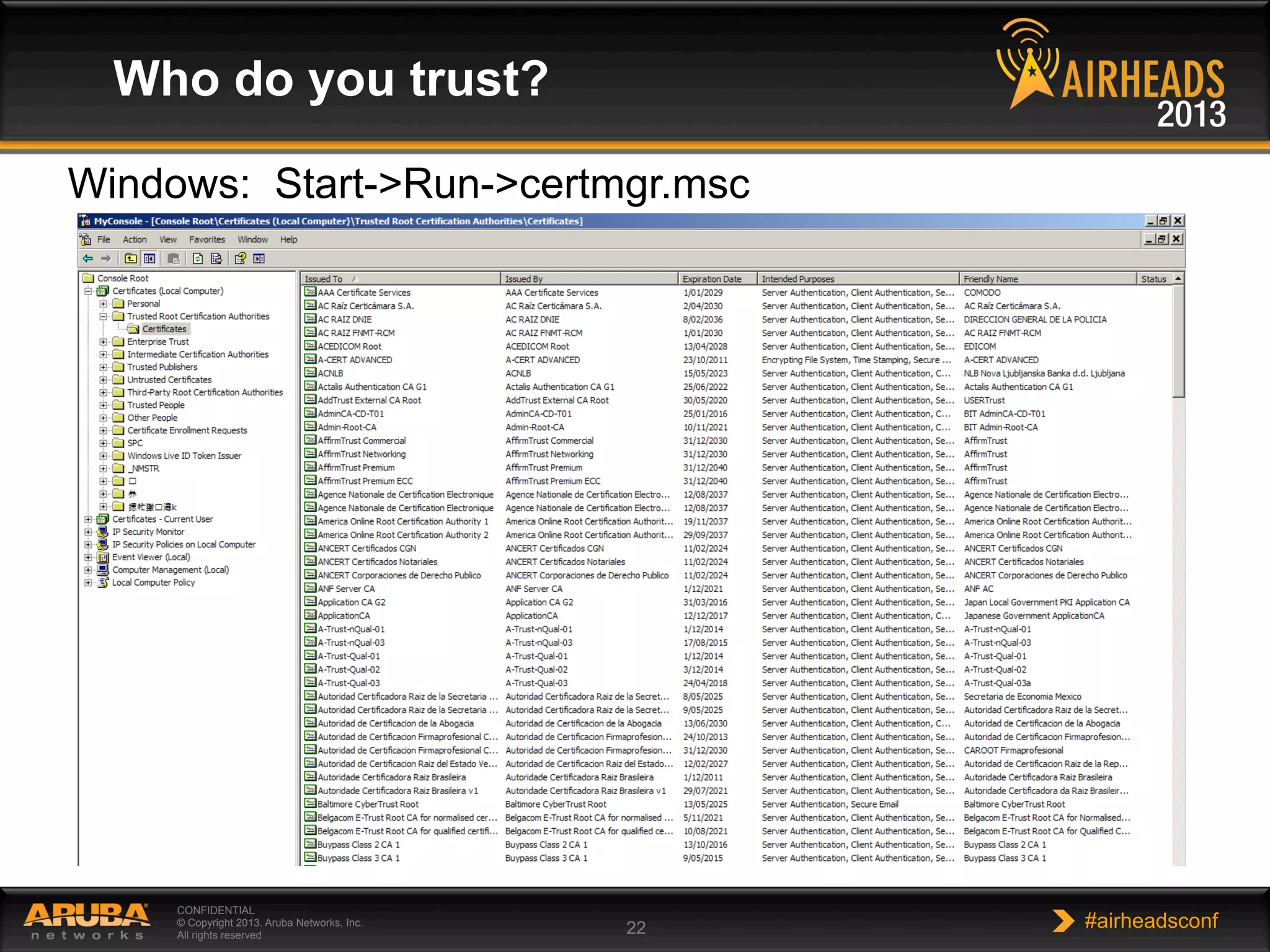Image resolution: width=1270 pixels, height=952 pixels.
Task: Sort by the Status column header
Action: 1155,279
